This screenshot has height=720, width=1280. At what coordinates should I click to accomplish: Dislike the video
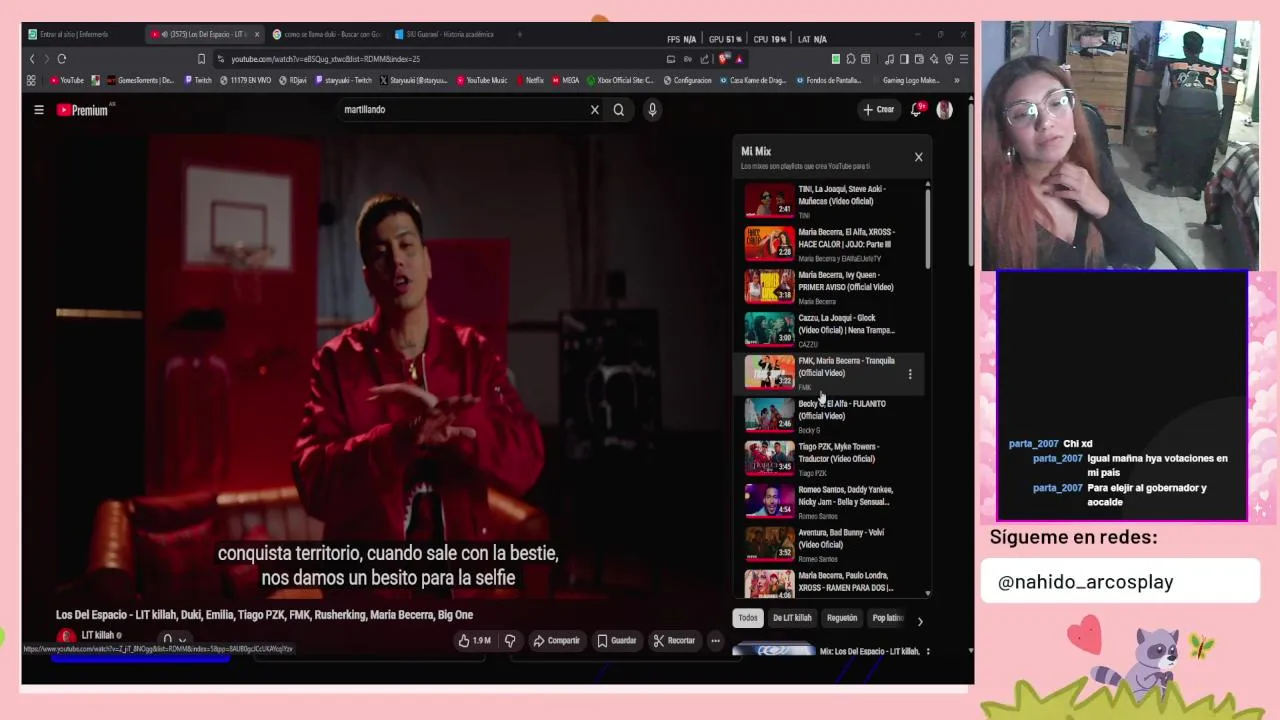tap(510, 641)
